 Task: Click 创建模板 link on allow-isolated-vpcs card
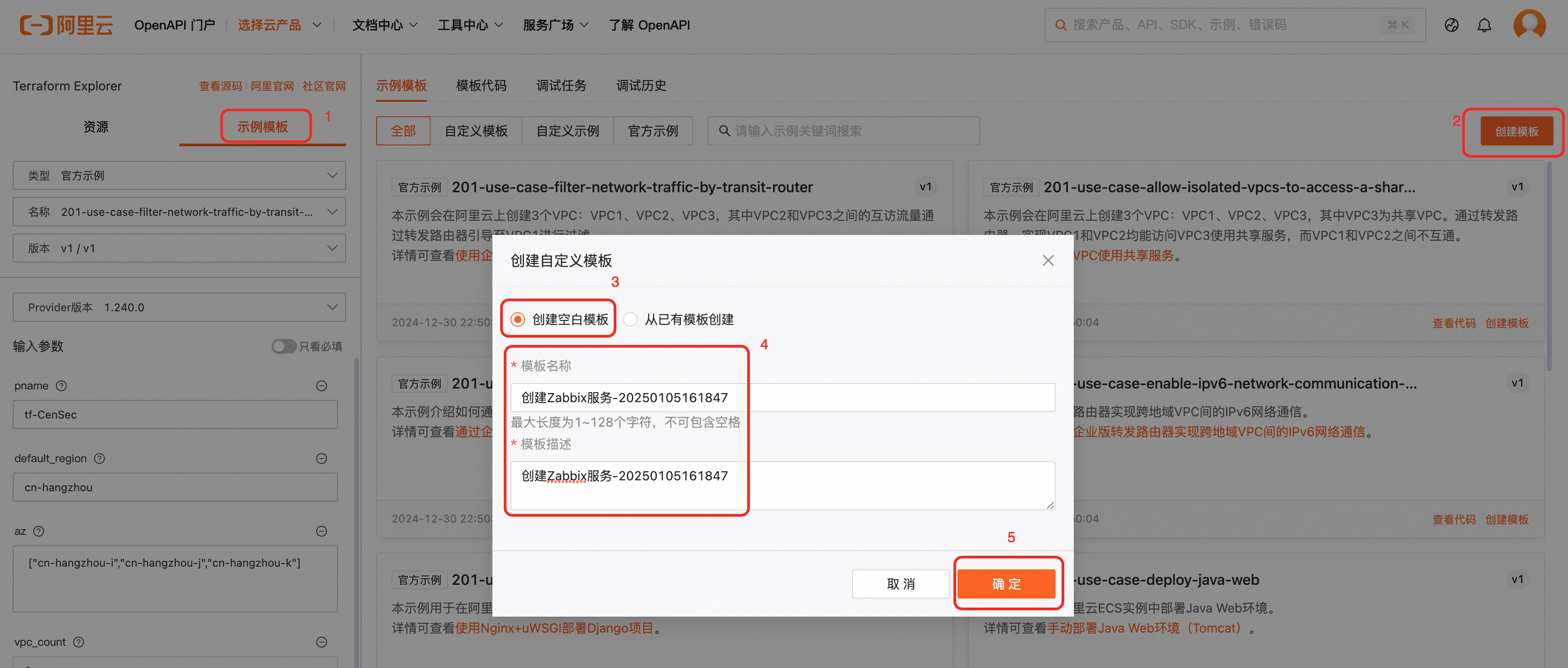(x=1507, y=323)
